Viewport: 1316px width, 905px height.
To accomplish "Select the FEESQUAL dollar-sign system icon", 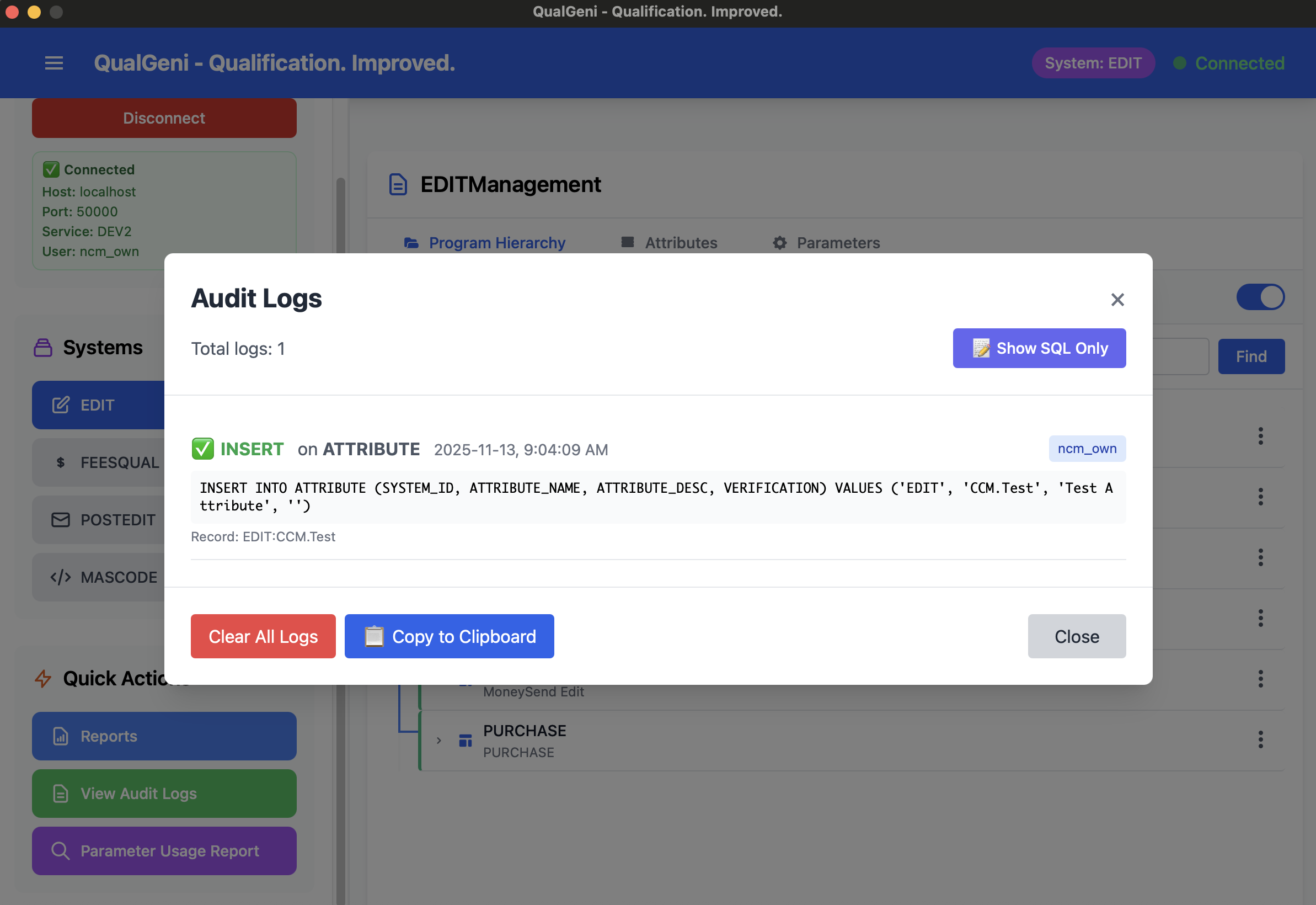I will click(x=60, y=462).
